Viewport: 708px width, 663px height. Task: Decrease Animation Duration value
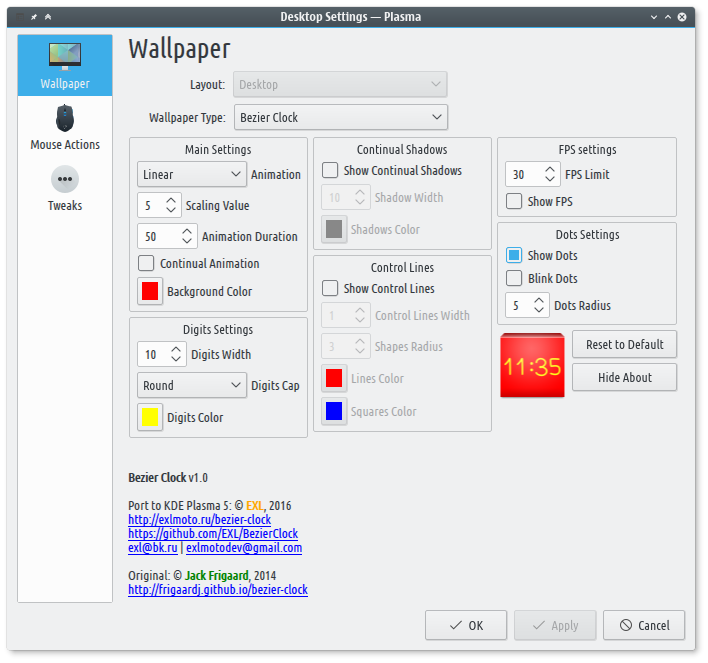pyautogui.click(x=187, y=241)
